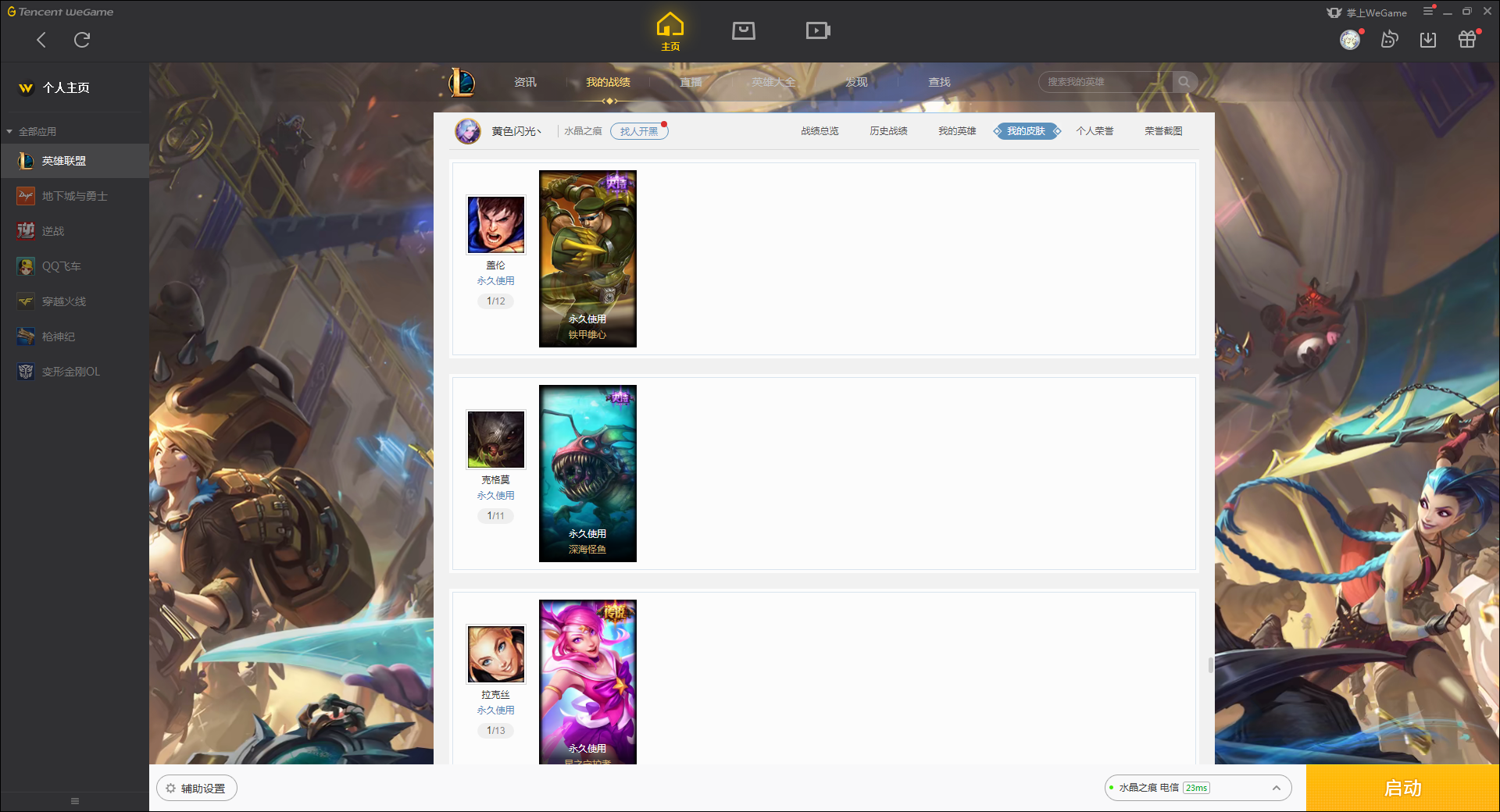Viewport: 1500px width, 812px height.
Task: Click the 找人开黑 button
Action: point(639,131)
